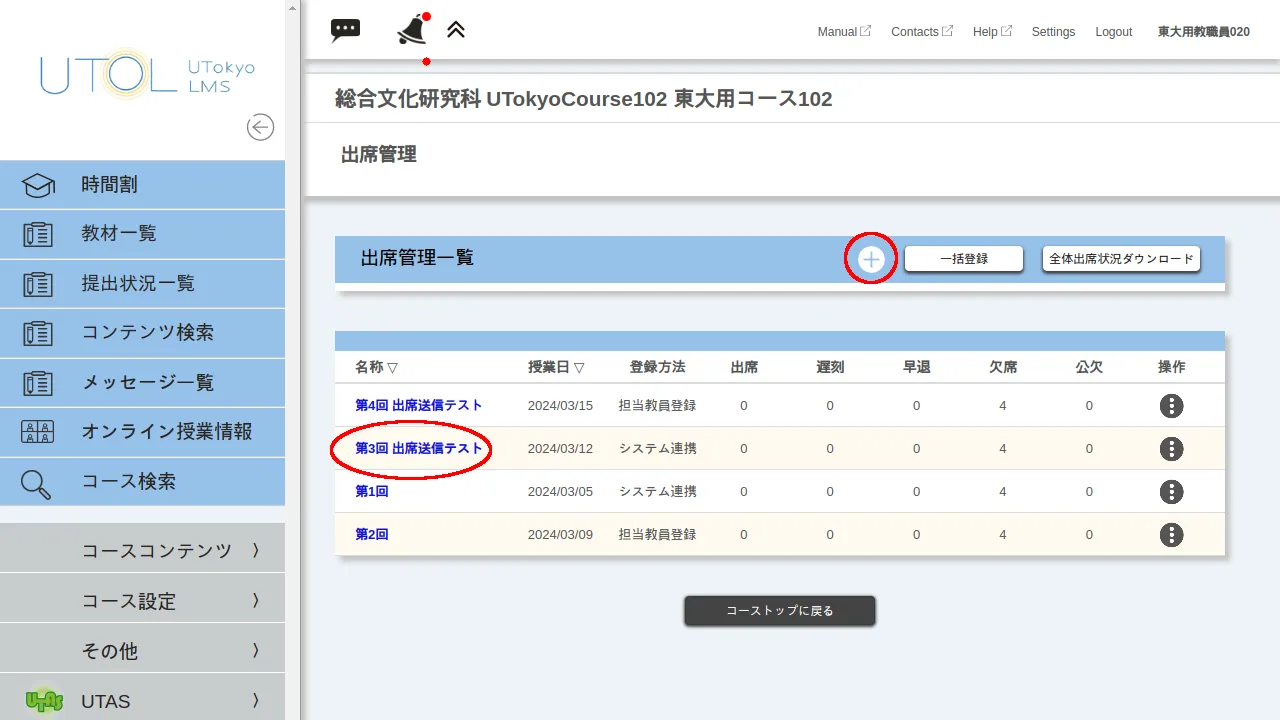Open three-dot menu for 第4回 出席送信テスト
Viewport: 1280px width, 720px height.
click(1171, 406)
